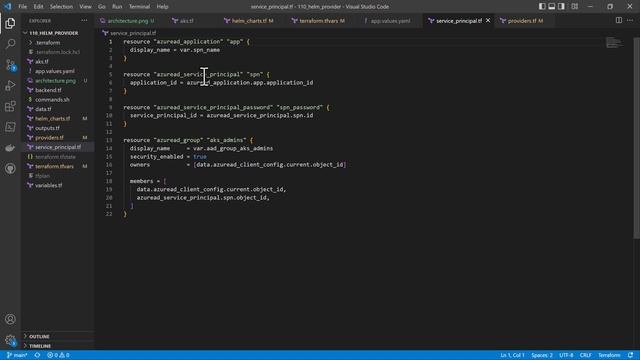Open the Terminal menu
This screenshot has height=360, width=640.
(139, 7)
